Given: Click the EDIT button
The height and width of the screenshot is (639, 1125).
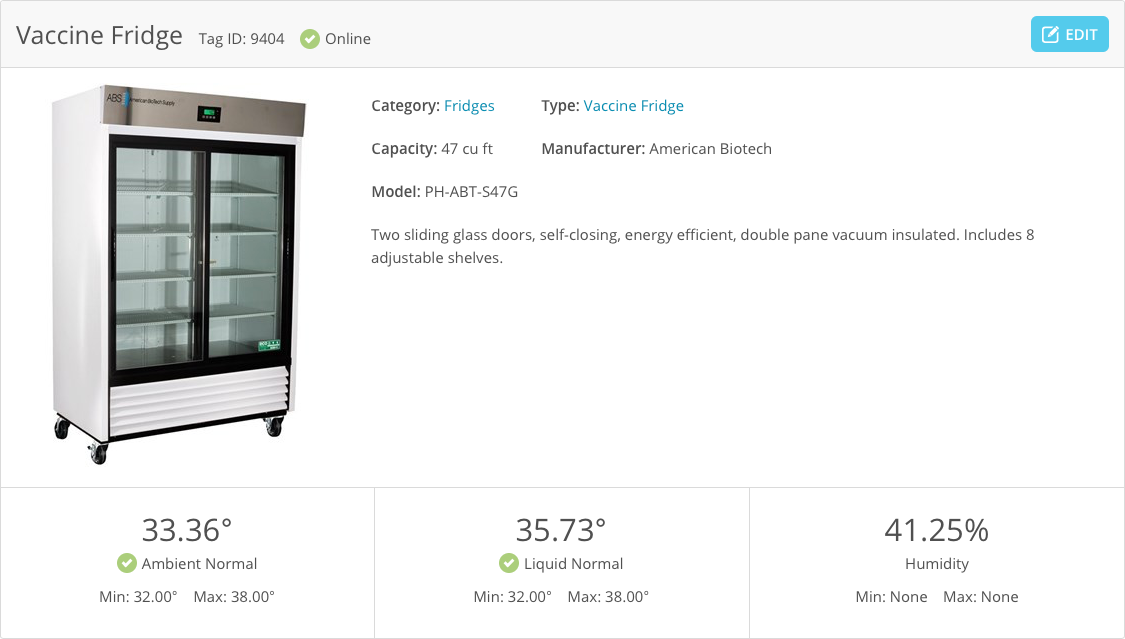Looking at the screenshot, I should point(1069,34).
